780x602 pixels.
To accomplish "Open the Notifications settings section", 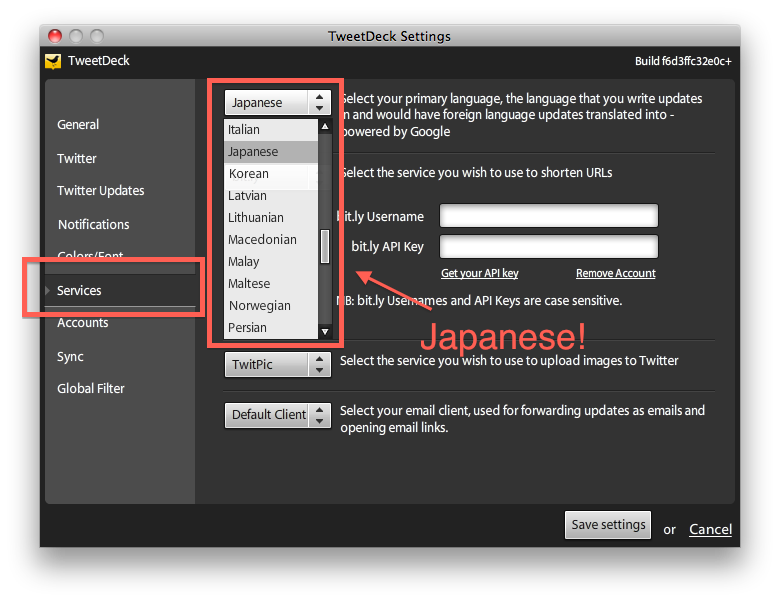I will (x=94, y=224).
